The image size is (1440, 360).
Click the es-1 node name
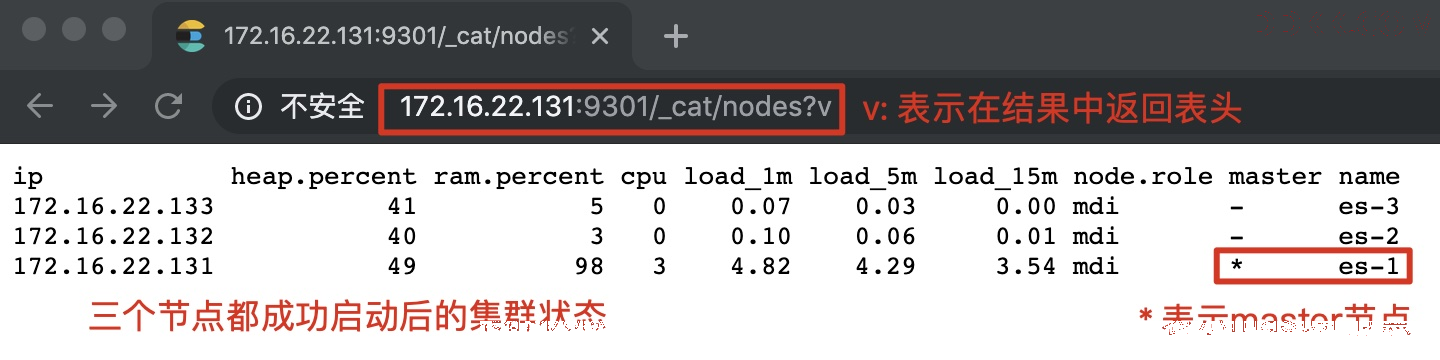coord(1369,266)
